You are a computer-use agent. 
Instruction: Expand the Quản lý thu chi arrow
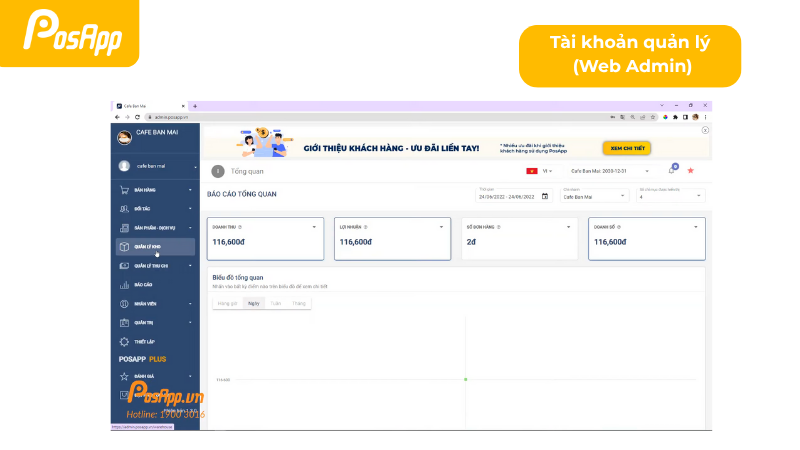190,266
